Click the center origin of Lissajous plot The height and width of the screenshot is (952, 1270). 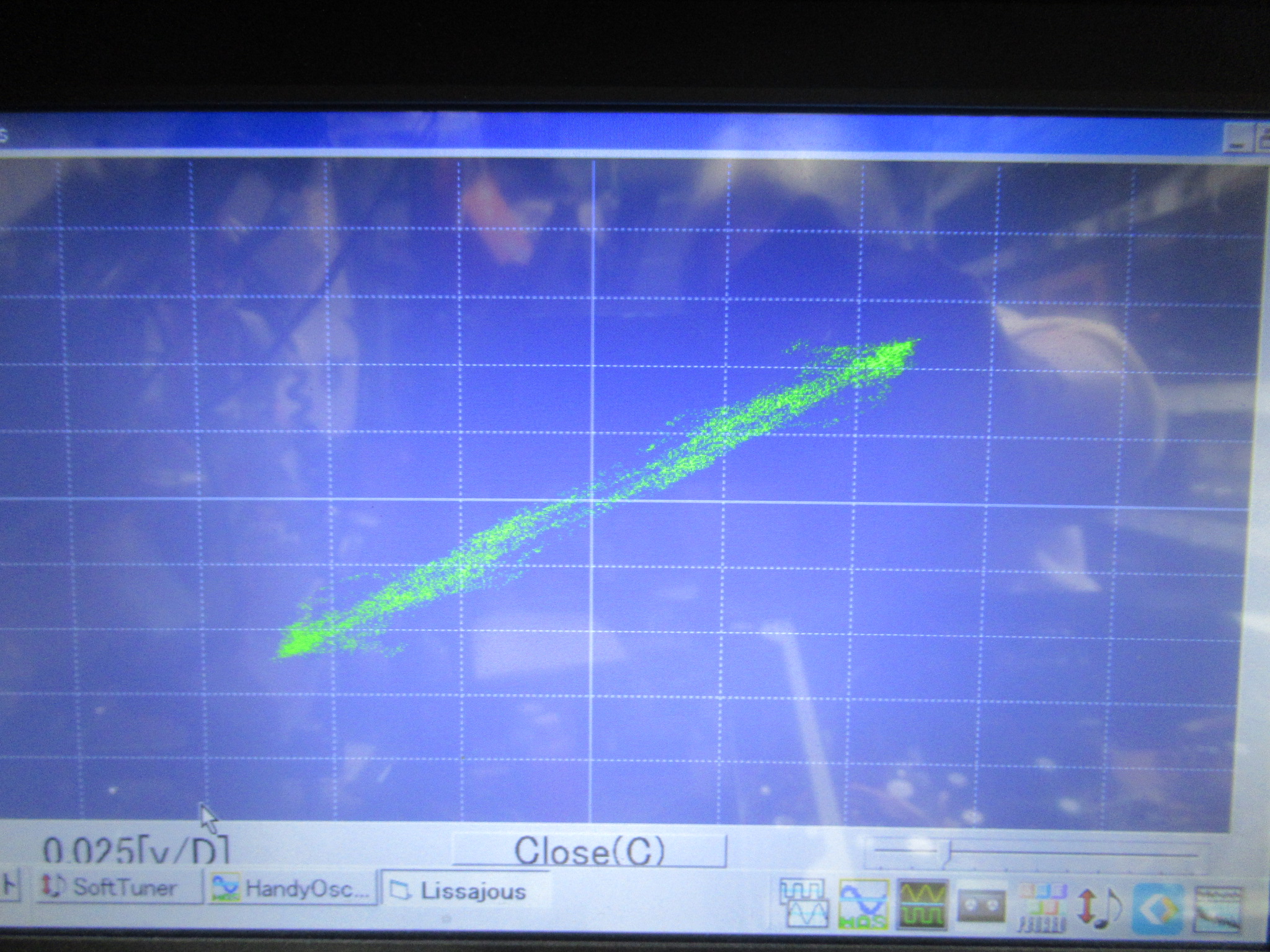point(593,500)
